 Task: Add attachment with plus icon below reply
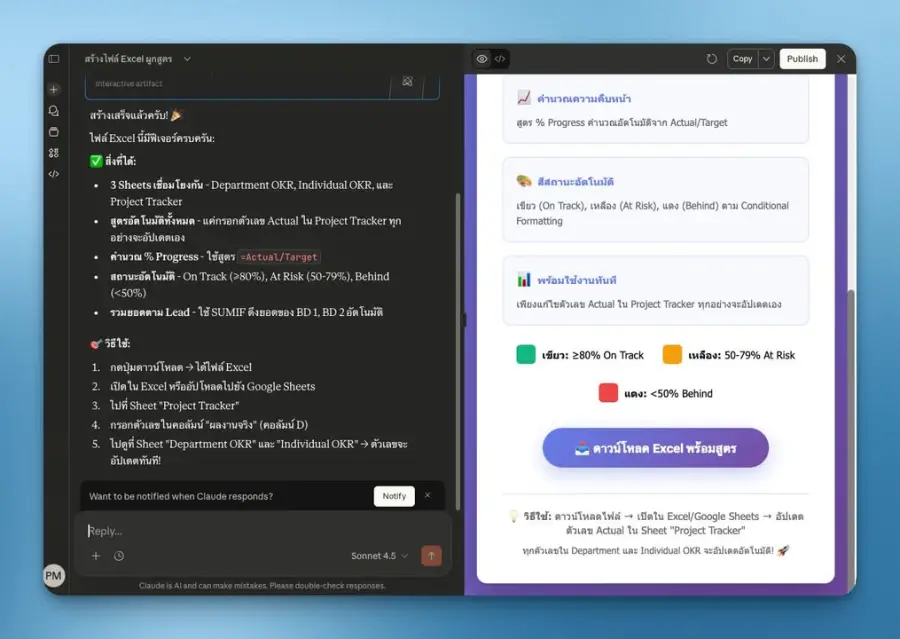coord(96,556)
